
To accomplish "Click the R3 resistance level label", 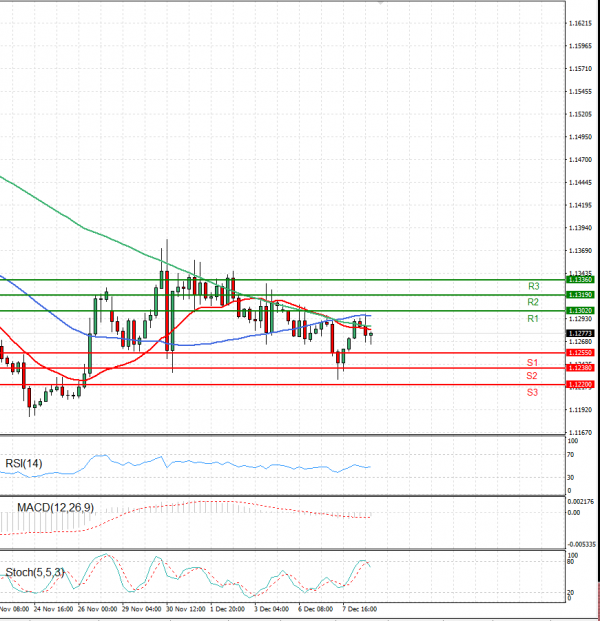I will [533, 286].
